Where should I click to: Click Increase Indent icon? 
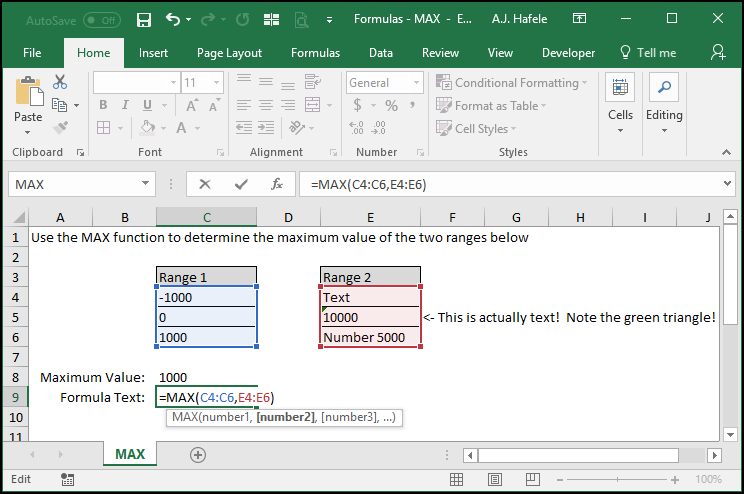point(266,128)
